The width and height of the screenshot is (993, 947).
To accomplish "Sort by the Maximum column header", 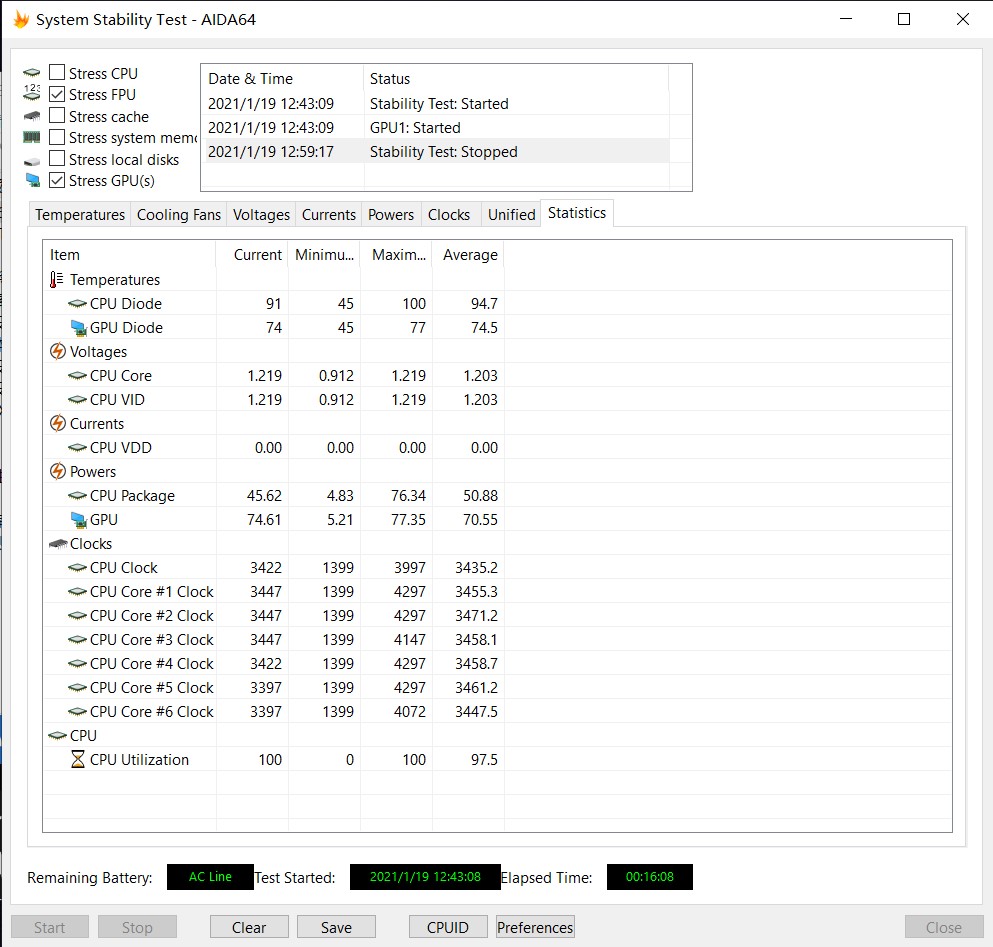I will click(x=396, y=255).
